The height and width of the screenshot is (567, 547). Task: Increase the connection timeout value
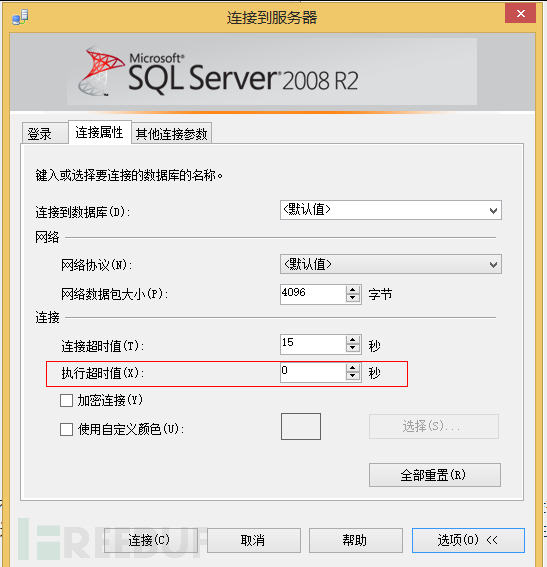point(353,340)
